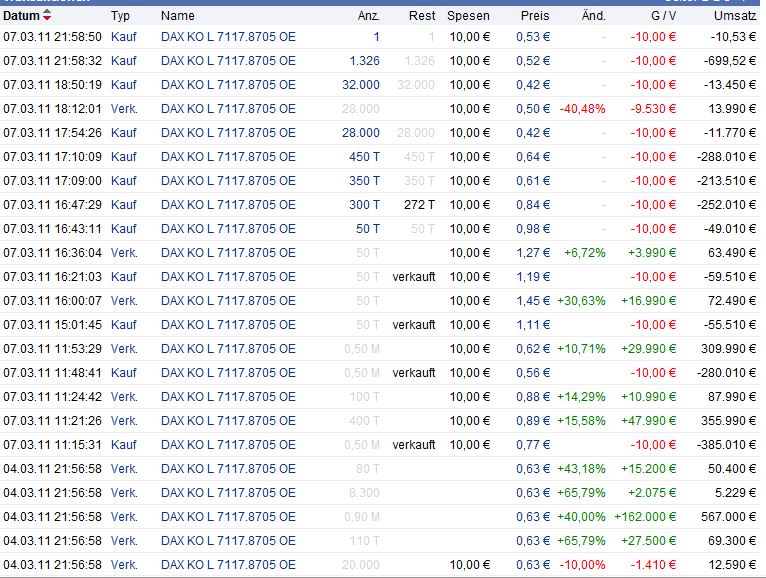This screenshot has height=578, width=766.
Task: Click quantity 450 T in 17:10:09 row
Action: click(x=364, y=157)
